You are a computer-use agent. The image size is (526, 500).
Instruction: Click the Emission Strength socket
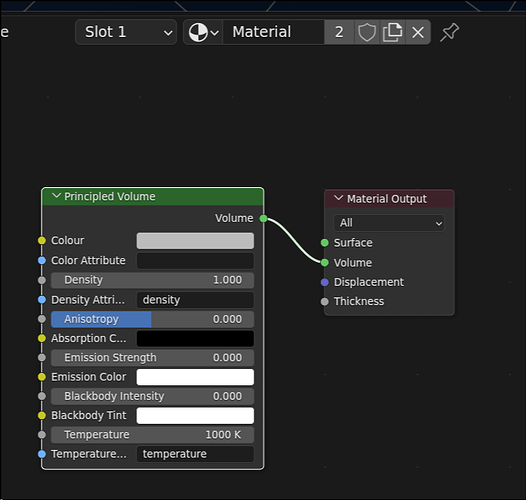[42, 358]
